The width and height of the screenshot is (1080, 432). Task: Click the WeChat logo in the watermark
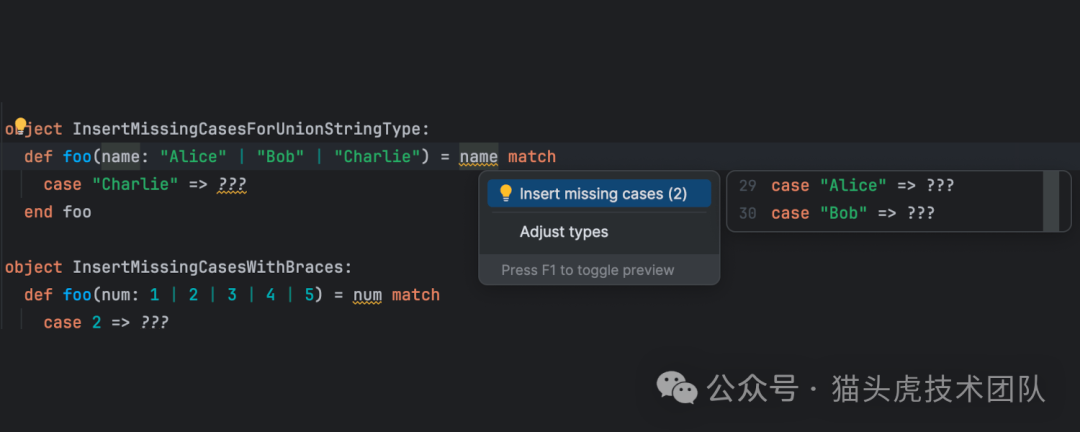coord(676,386)
